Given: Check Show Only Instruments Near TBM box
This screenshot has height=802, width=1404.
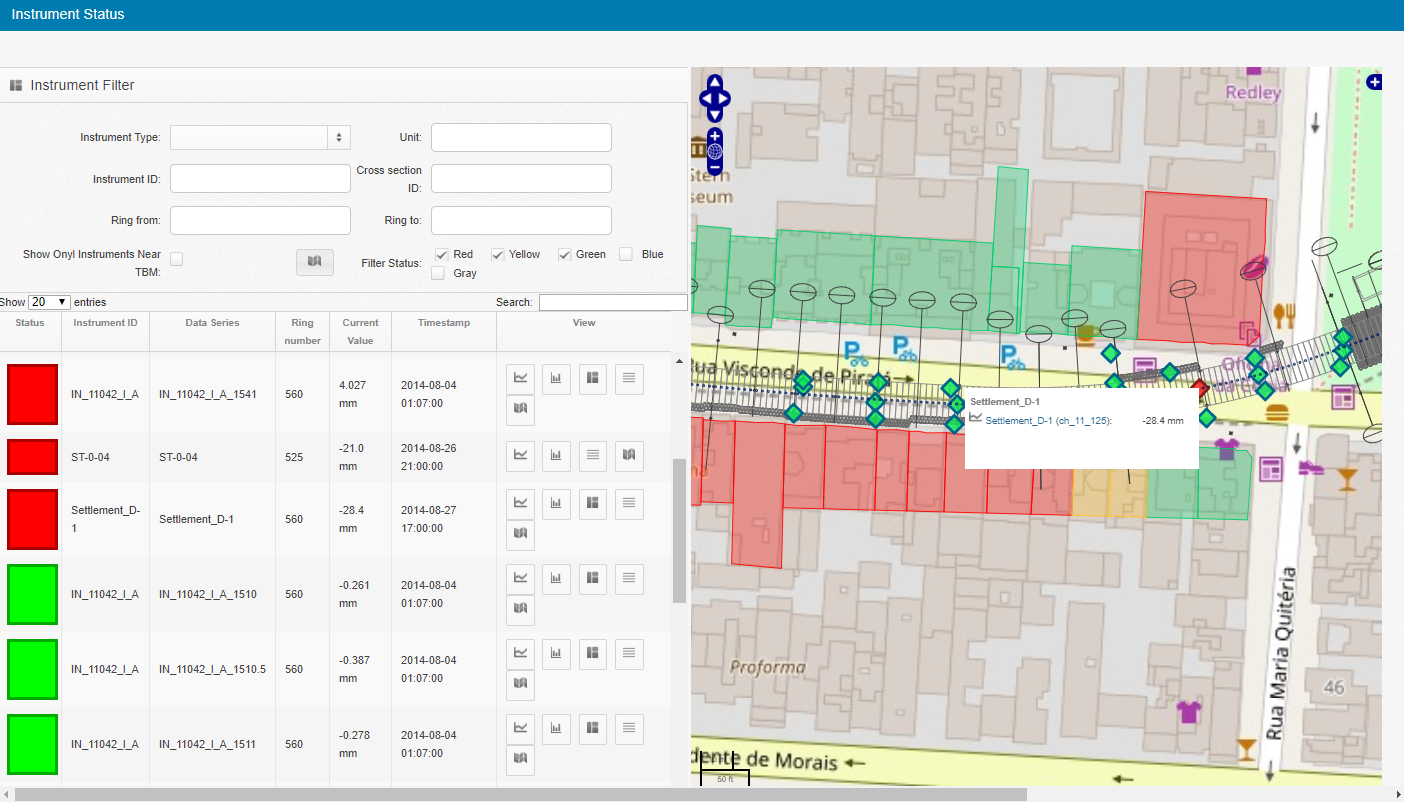Looking at the screenshot, I should tap(176, 259).
